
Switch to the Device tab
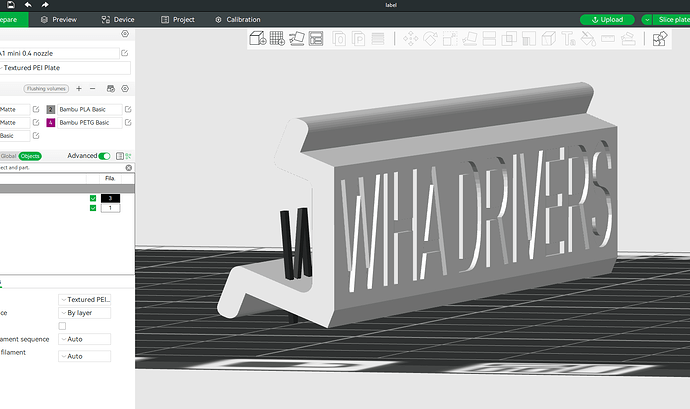(x=118, y=19)
